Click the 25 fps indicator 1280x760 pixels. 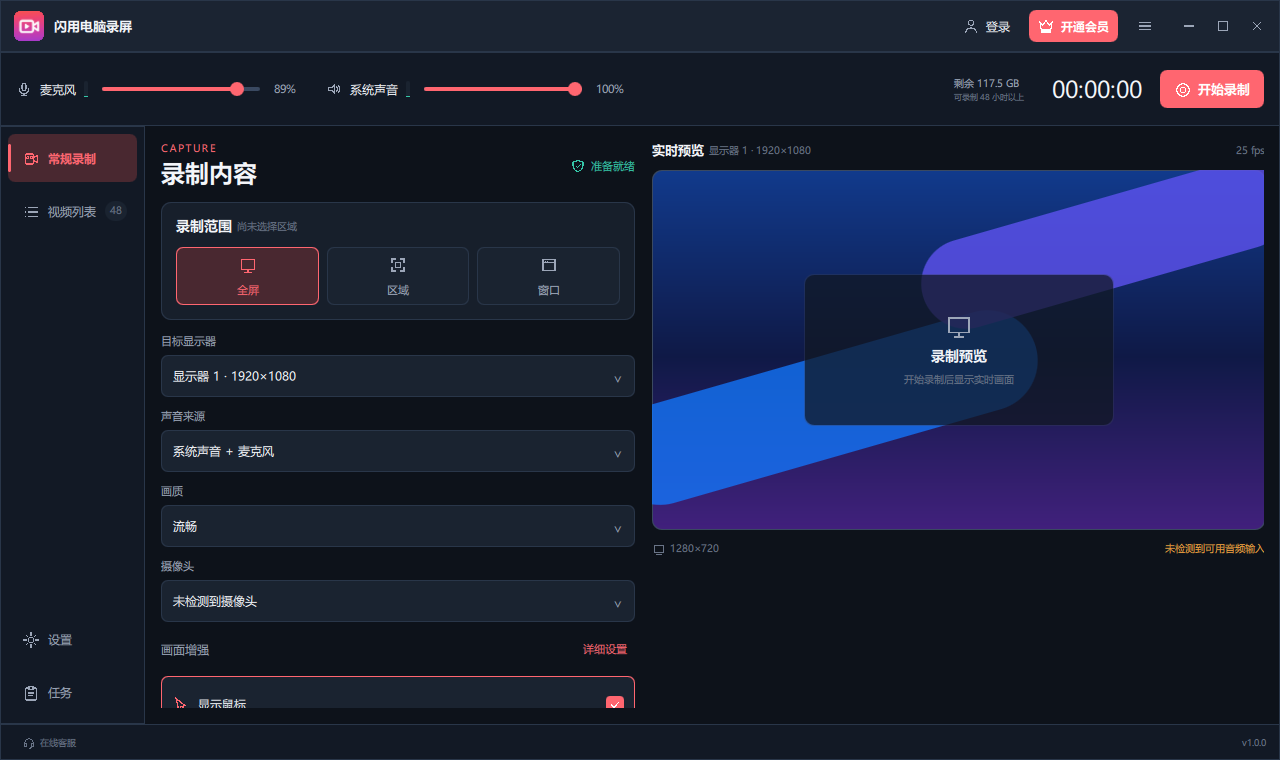point(1250,151)
